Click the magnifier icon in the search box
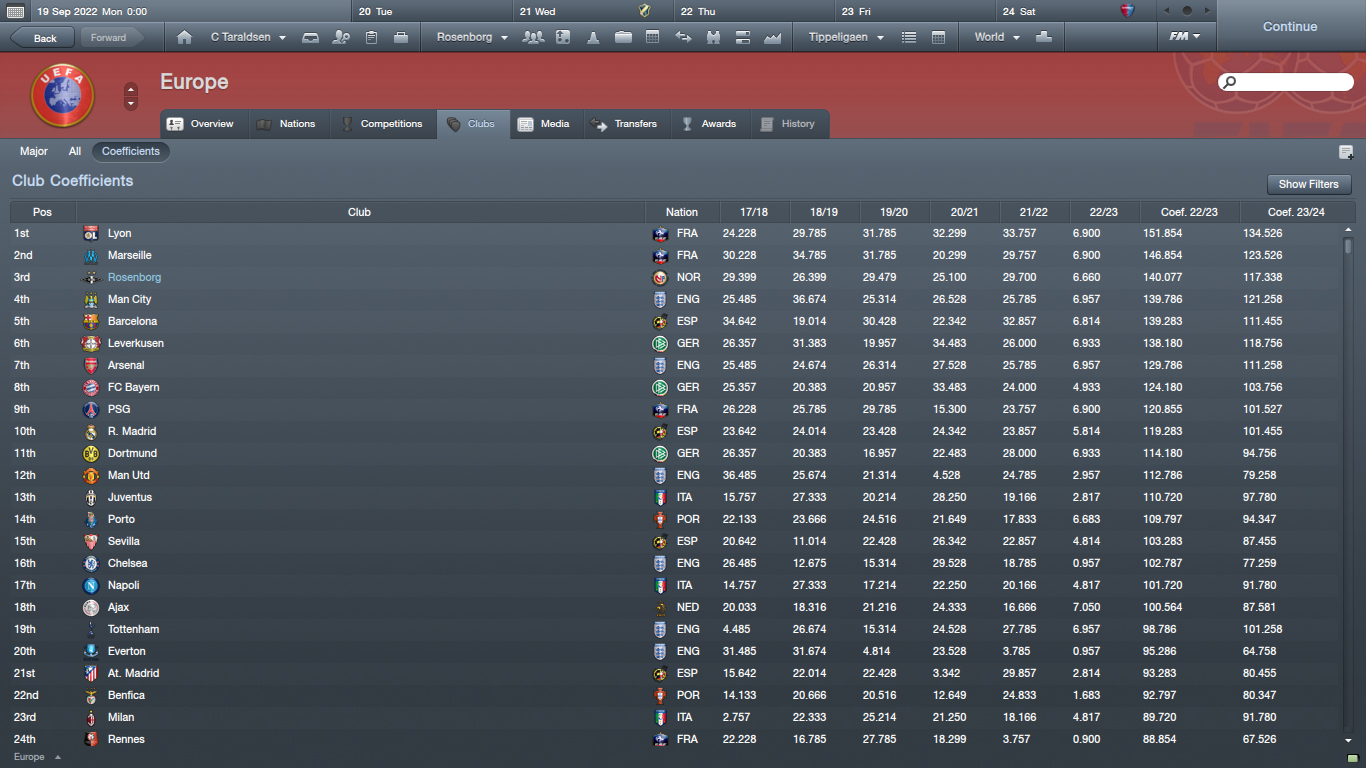1366x768 pixels. 1231,82
